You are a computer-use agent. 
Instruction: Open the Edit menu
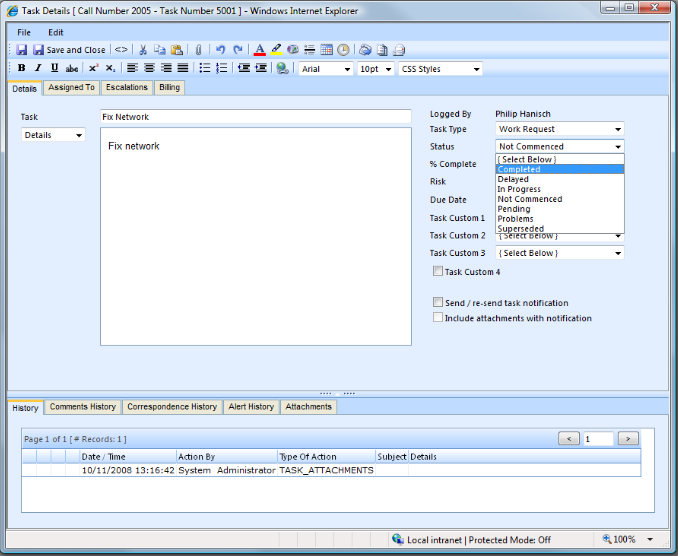[55, 32]
